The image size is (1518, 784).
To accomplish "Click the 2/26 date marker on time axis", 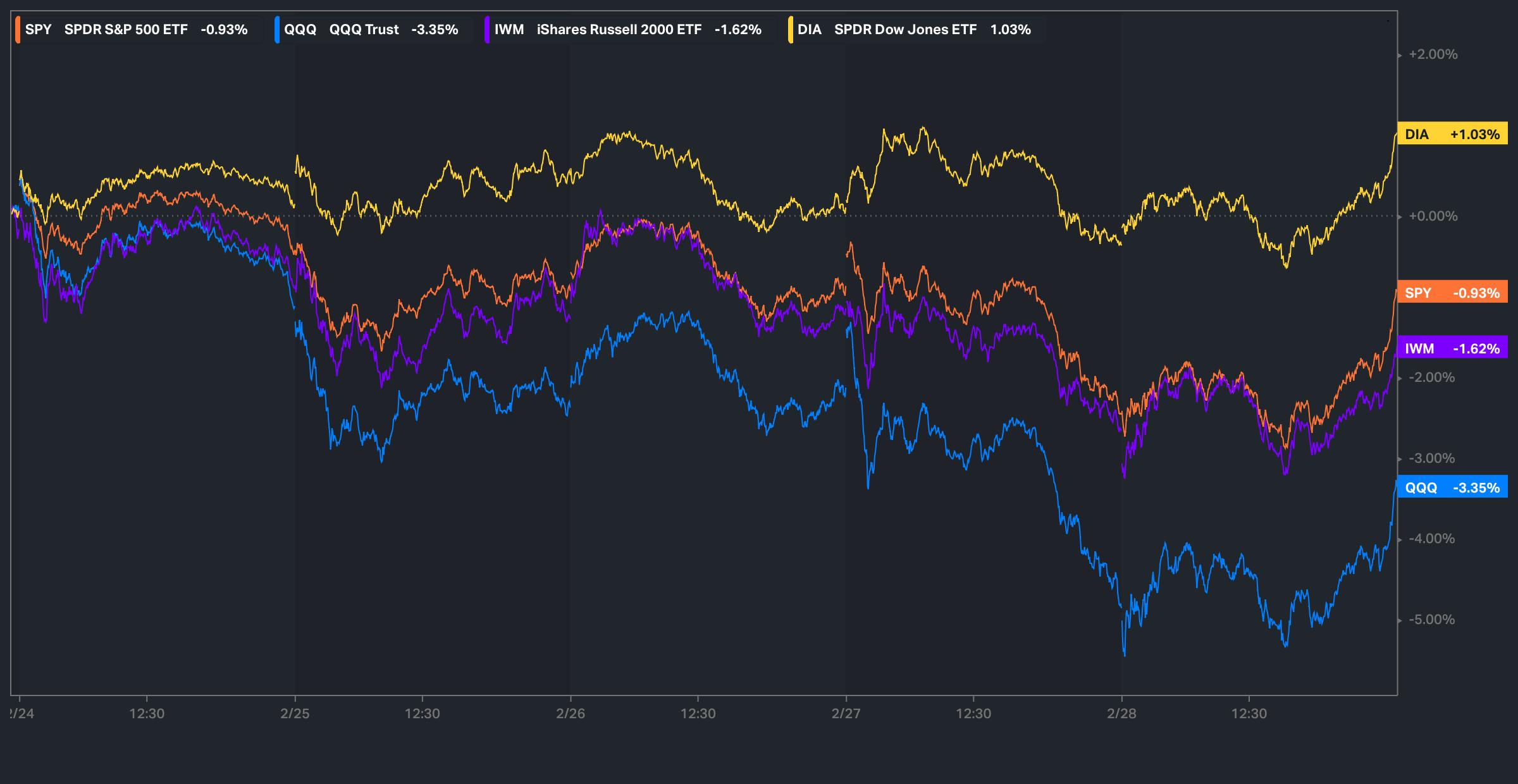I will point(571,713).
